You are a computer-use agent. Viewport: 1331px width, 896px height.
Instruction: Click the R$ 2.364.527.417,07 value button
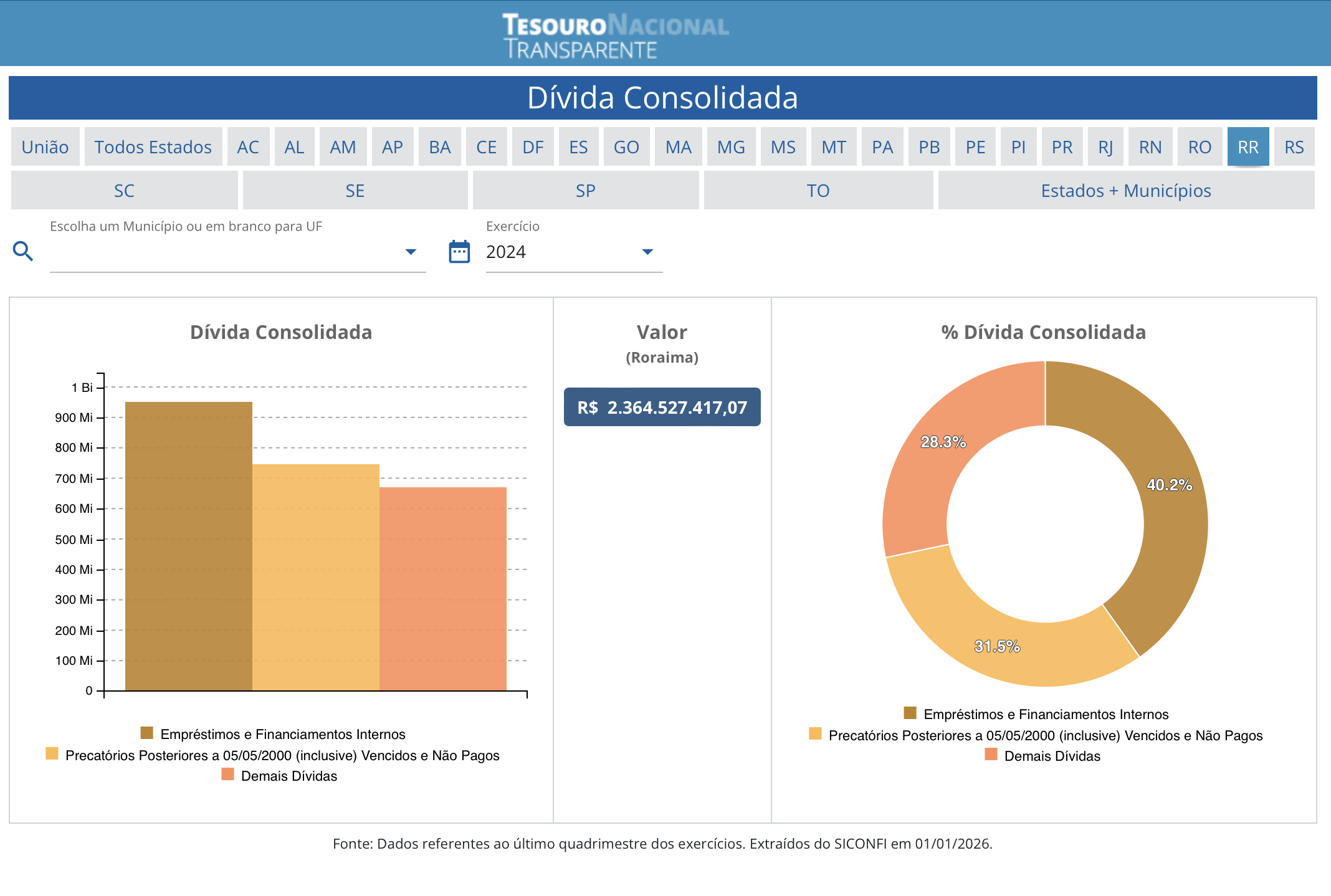coord(662,407)
